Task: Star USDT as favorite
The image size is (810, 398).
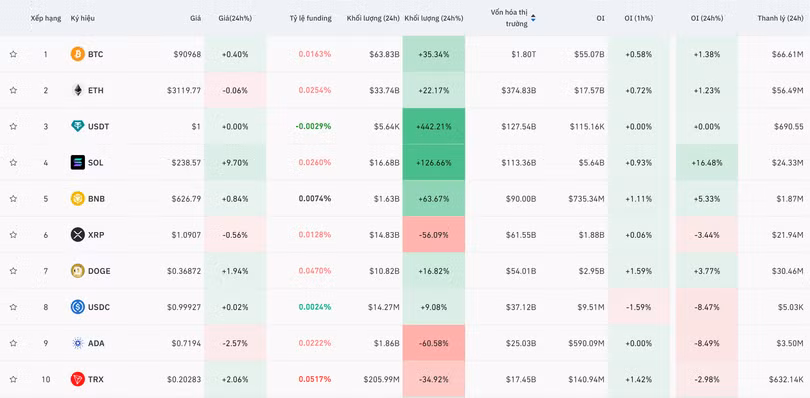Action: [13, 126]
